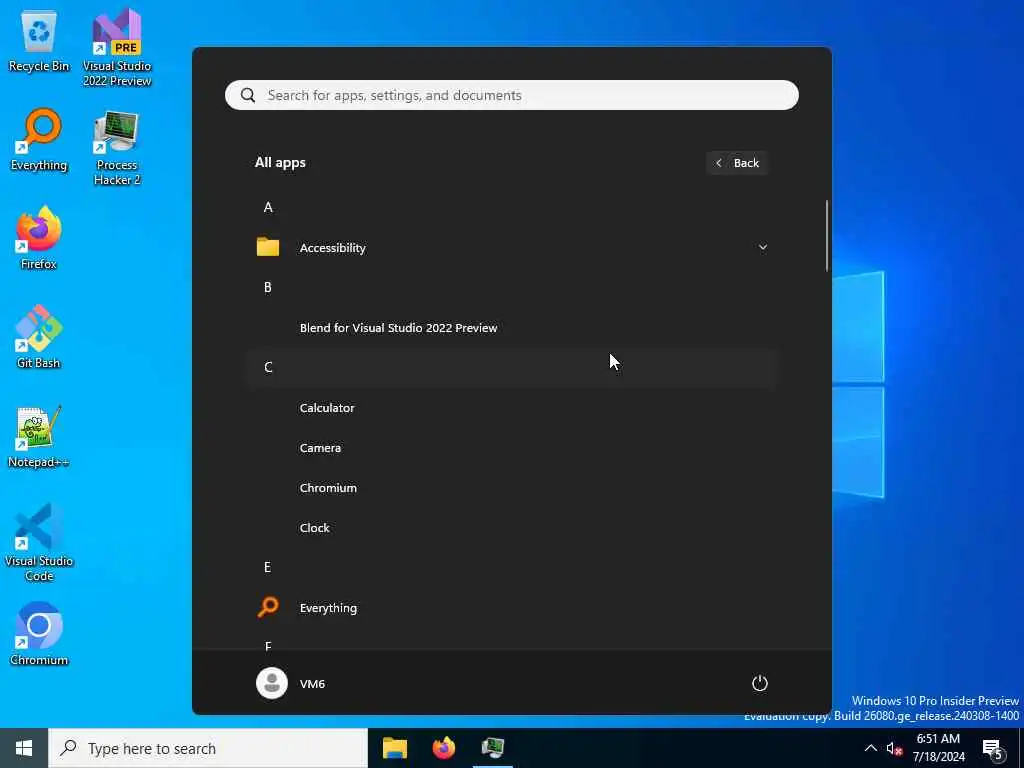Open the Recycle Bin desktop icon
This screenshot has height=768, width=1024.
[x=39, y=42]
